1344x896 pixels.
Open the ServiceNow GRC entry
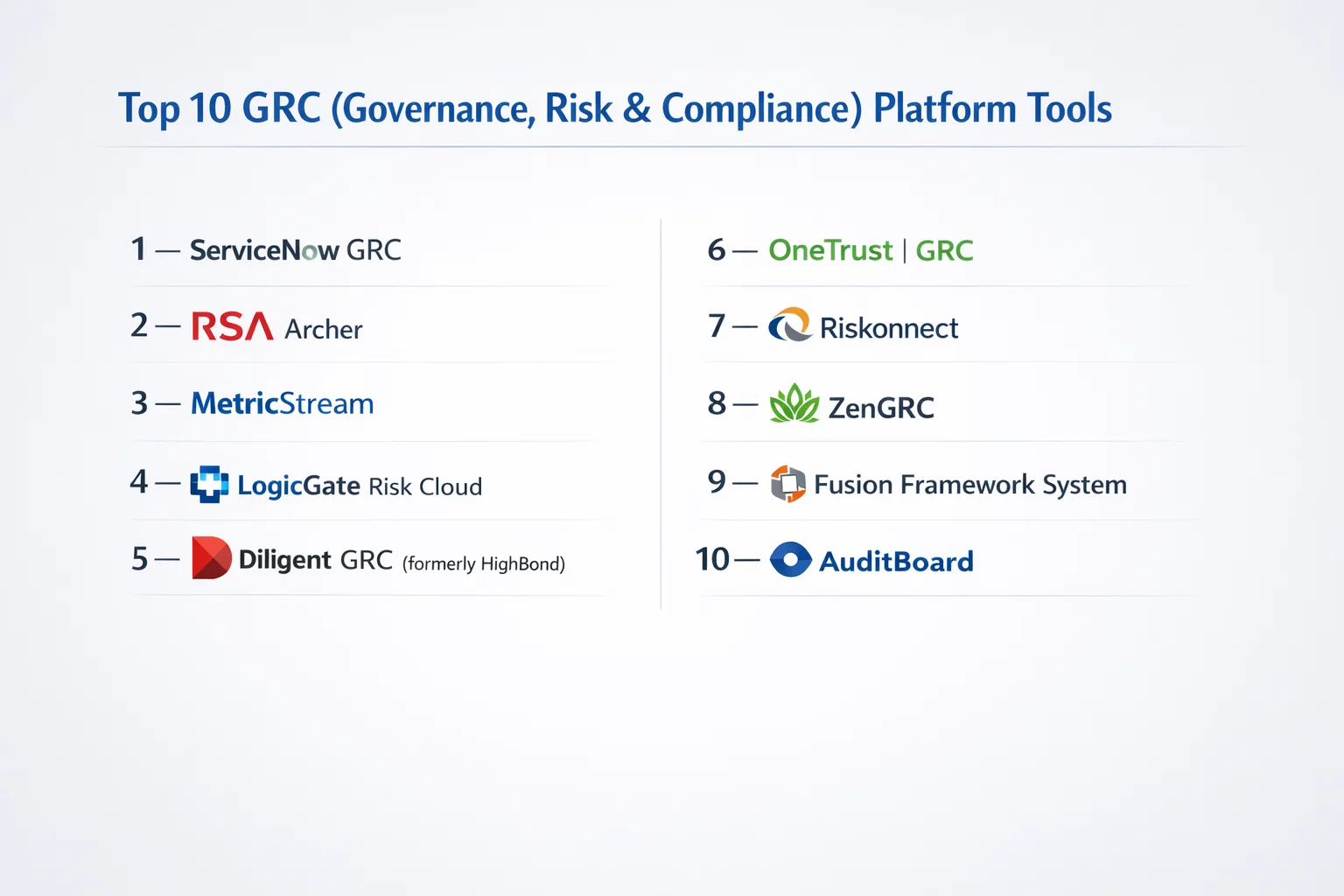(x=295, y=250)
